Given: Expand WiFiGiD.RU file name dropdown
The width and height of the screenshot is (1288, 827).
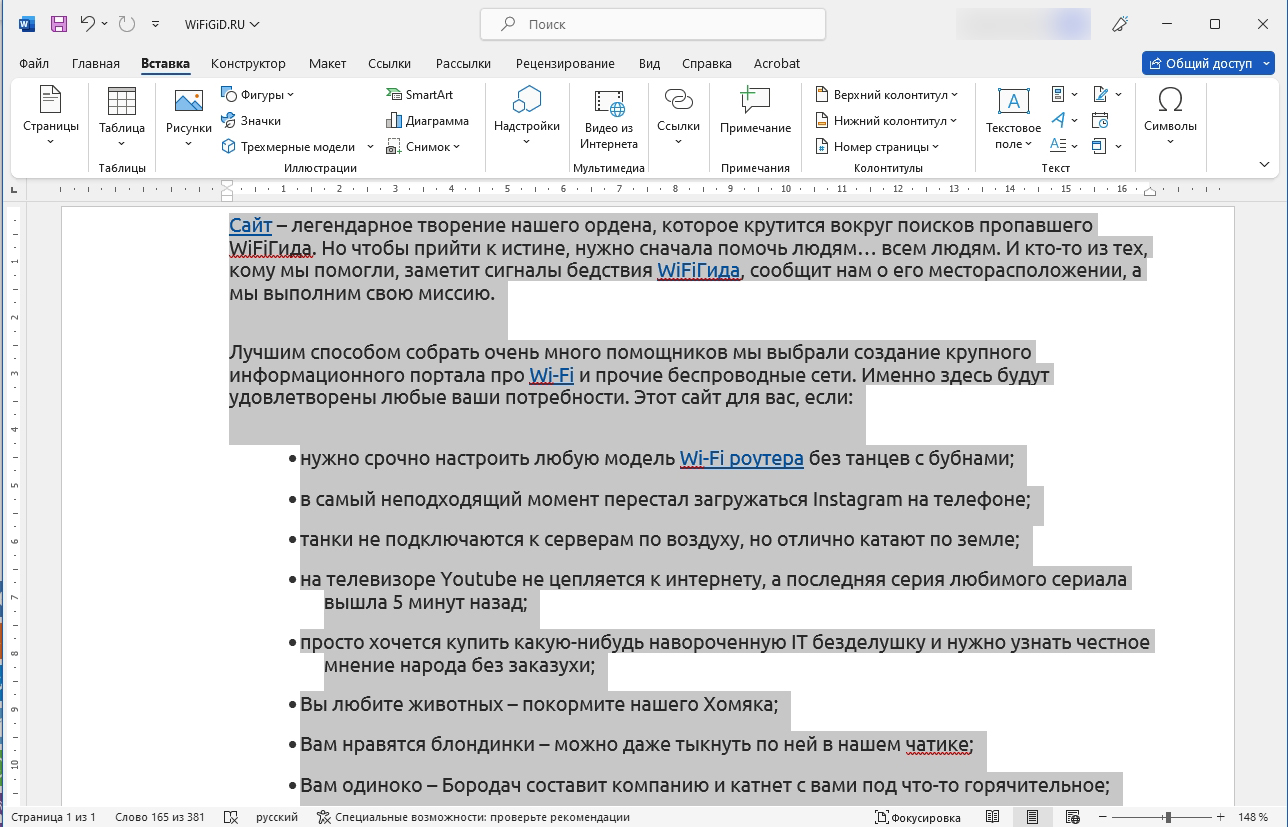Looking at the screenshot, I should [x=254, y=24].
